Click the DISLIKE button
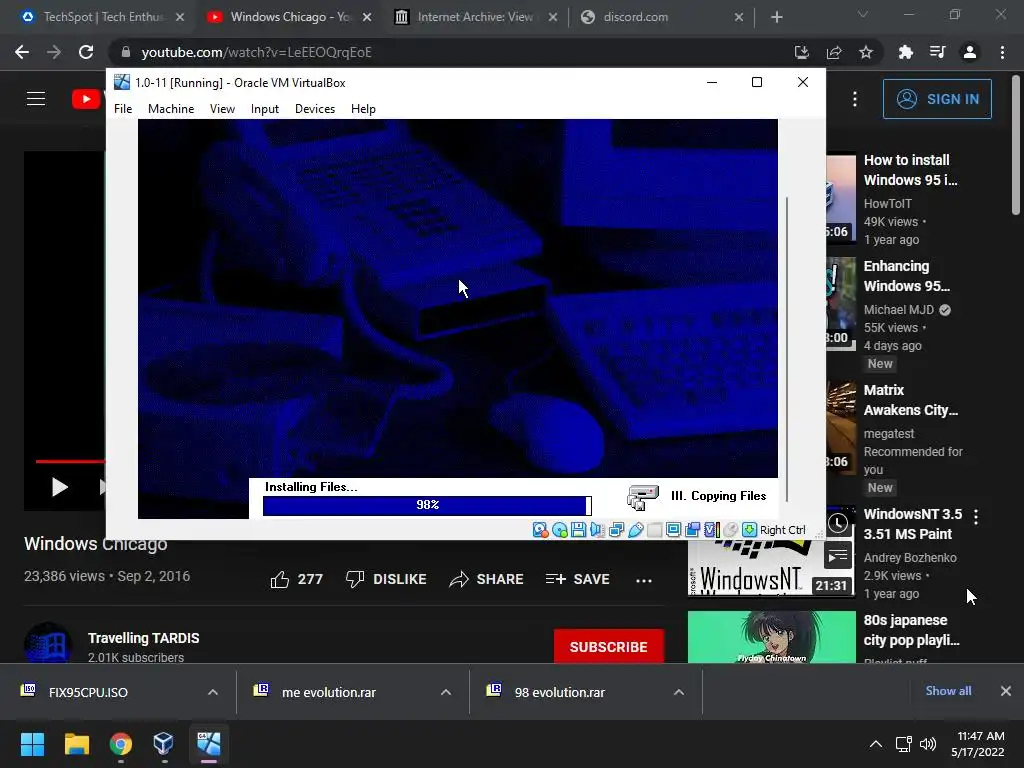This screenshot has height=768, width=1024. click(x=386, y=579)
